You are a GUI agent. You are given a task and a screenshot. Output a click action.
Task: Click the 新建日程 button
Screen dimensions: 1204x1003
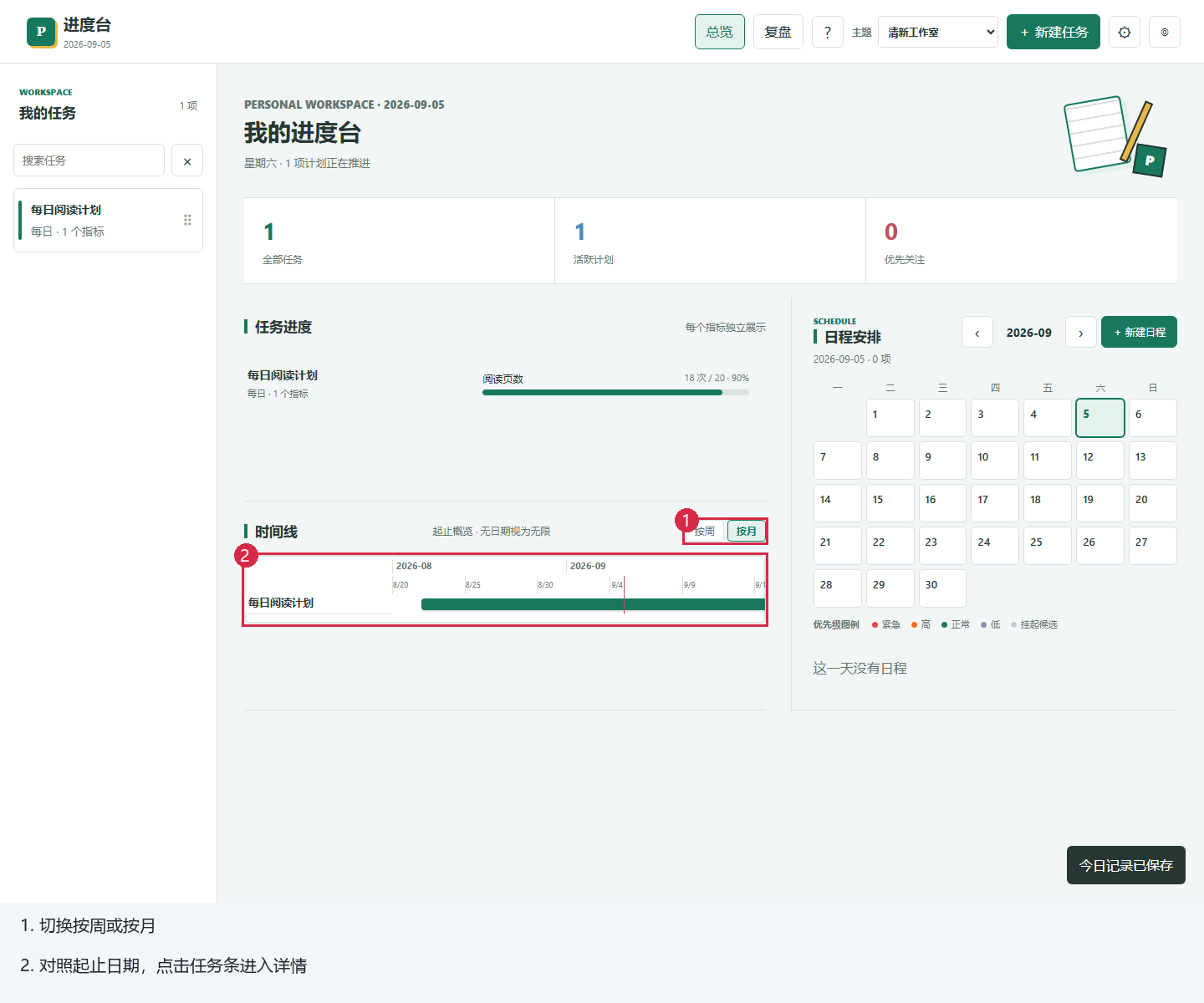pos(1139,332)
